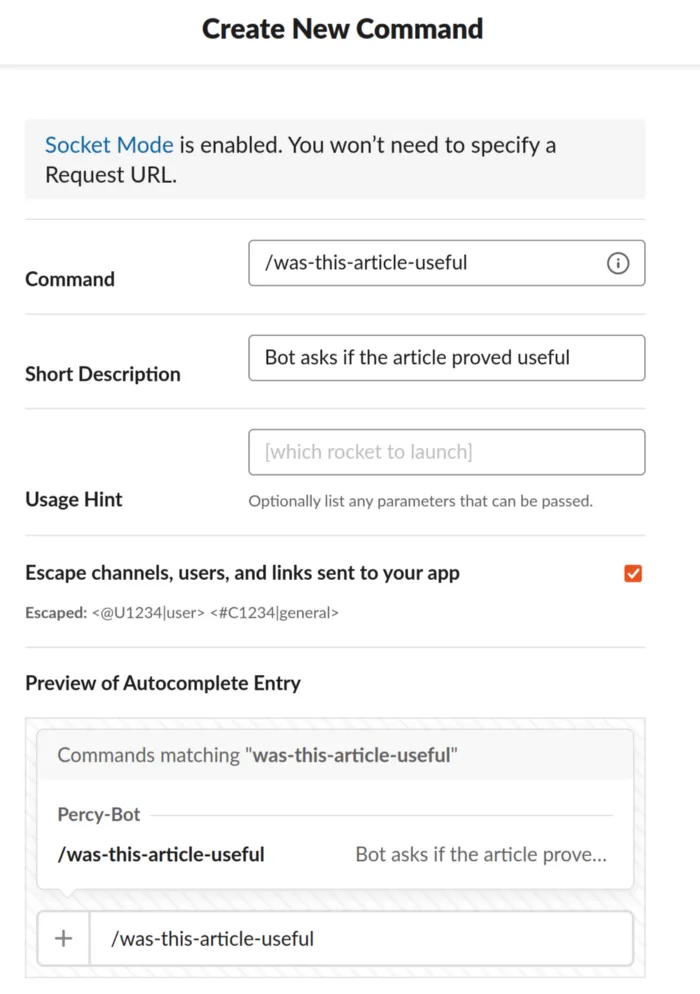Select the Command field info tooltip icon
Screen dimensions: 700x994
tap(618, 263)
